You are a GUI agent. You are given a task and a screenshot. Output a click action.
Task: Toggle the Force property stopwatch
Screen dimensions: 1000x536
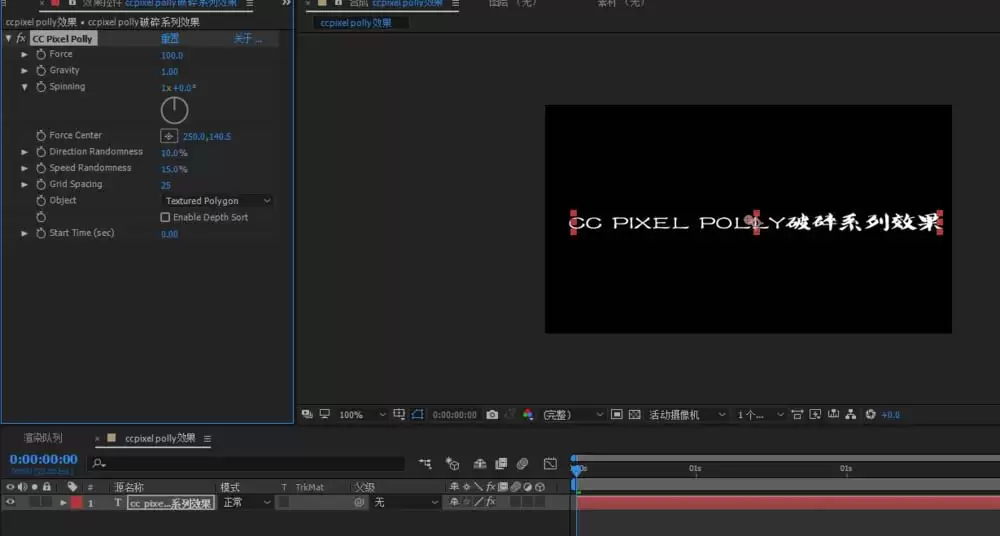(x=41, y=55)
